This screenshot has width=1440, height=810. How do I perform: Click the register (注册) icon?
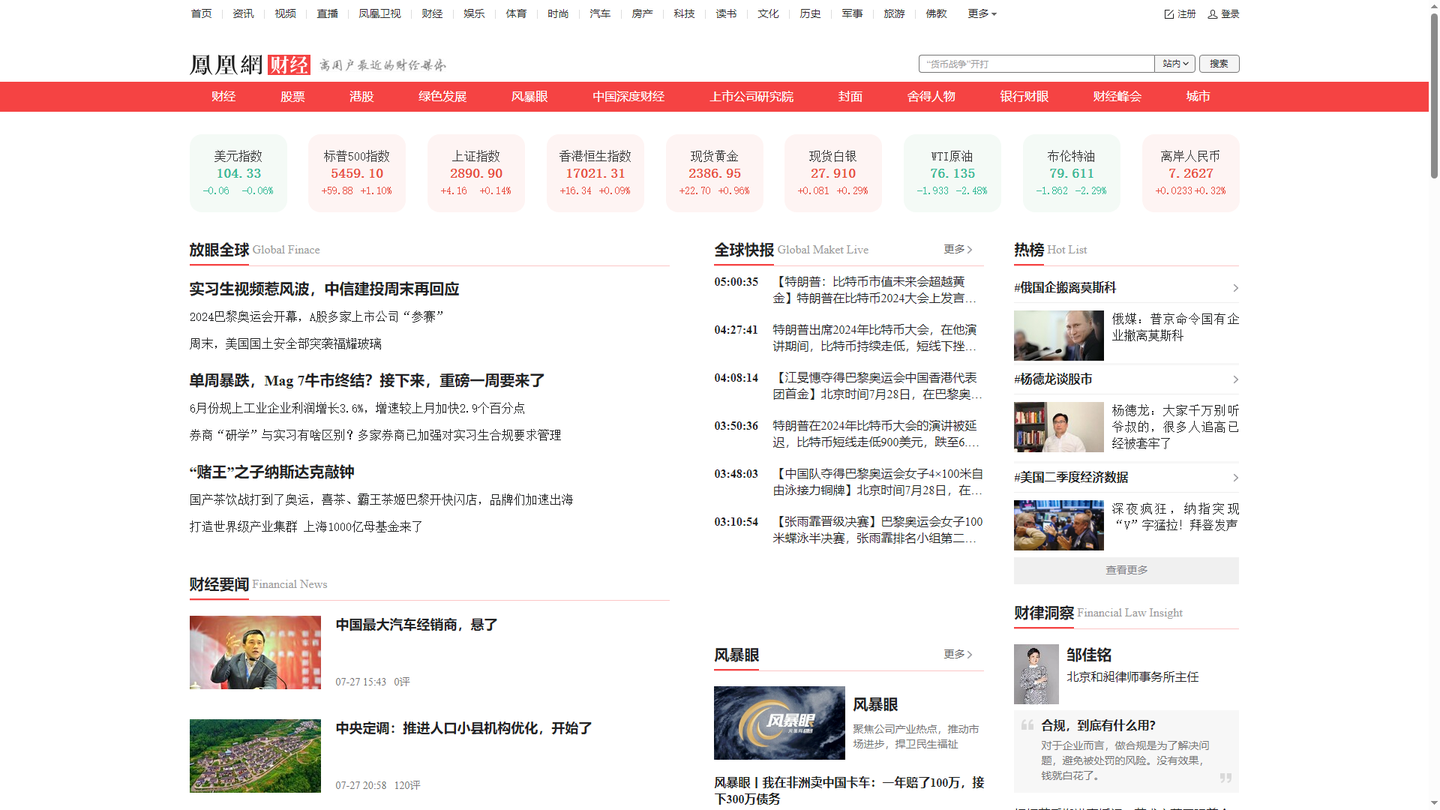click(1169, 14)
